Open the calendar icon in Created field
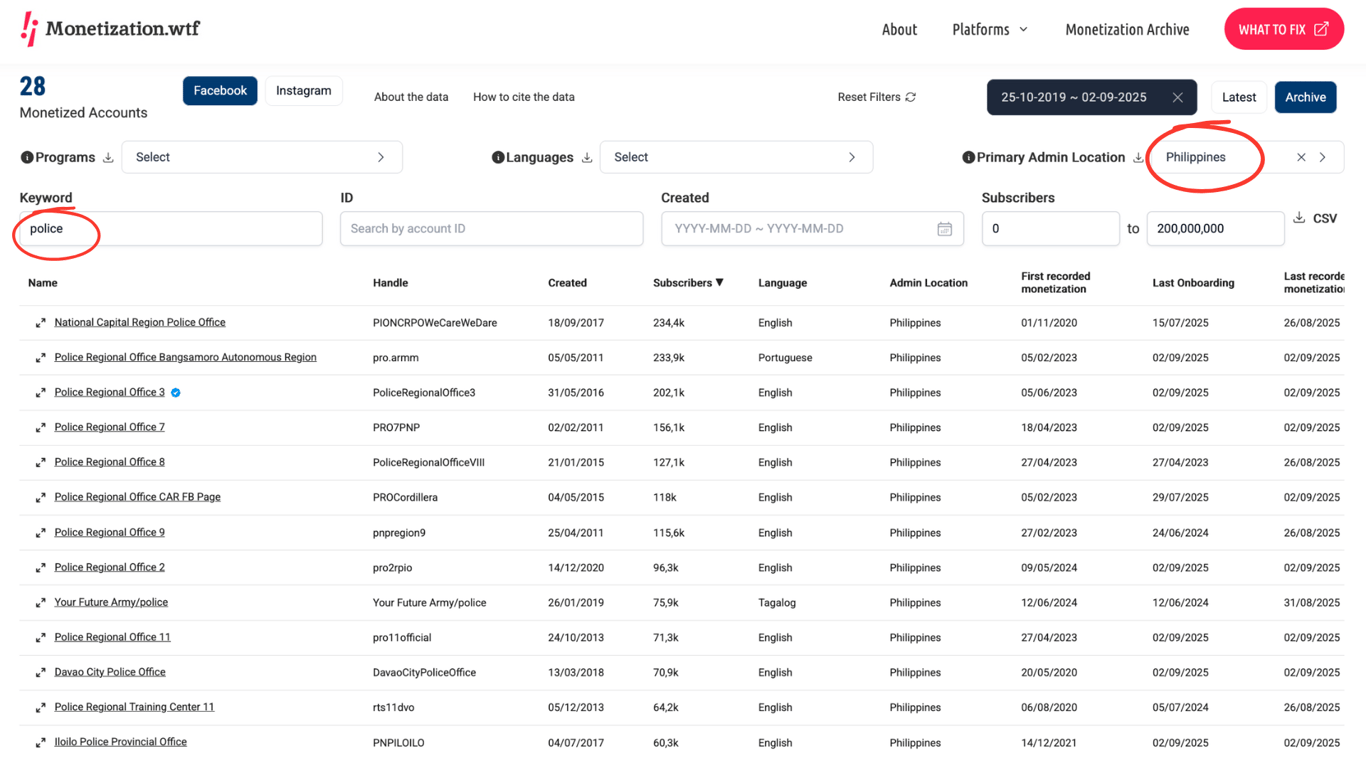This screenshot has width=1366, height=768. (944, 229)
